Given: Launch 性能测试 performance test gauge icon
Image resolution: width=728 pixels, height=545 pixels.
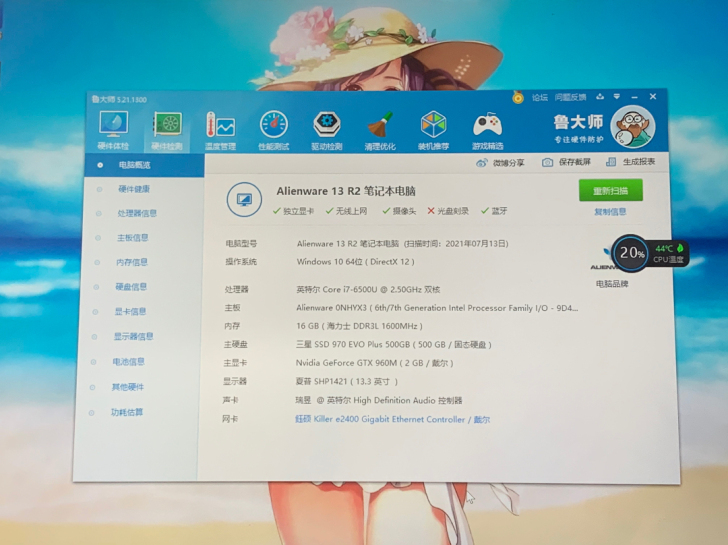Looking at the screenshot, I should pos(273,131).
